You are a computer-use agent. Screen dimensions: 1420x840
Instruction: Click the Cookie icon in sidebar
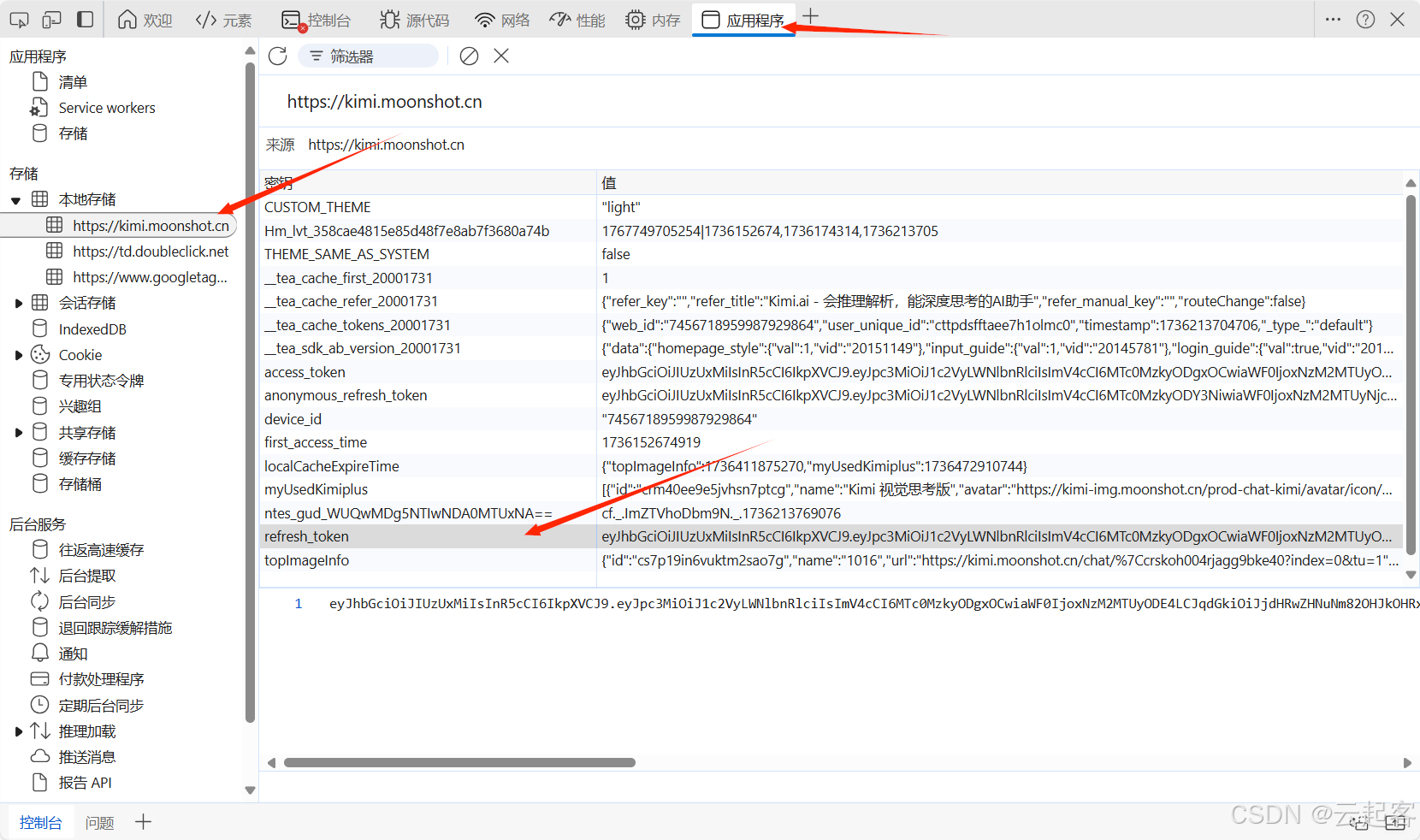click(x=40, y=354)
